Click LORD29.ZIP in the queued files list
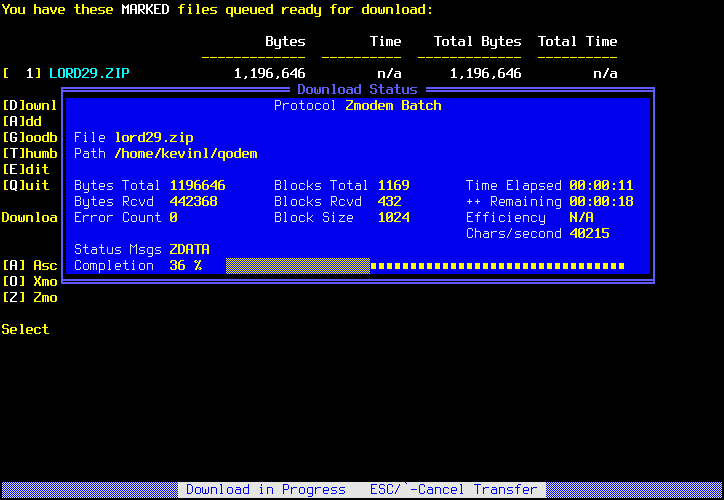Screen dimensions: 724x500 89,73
